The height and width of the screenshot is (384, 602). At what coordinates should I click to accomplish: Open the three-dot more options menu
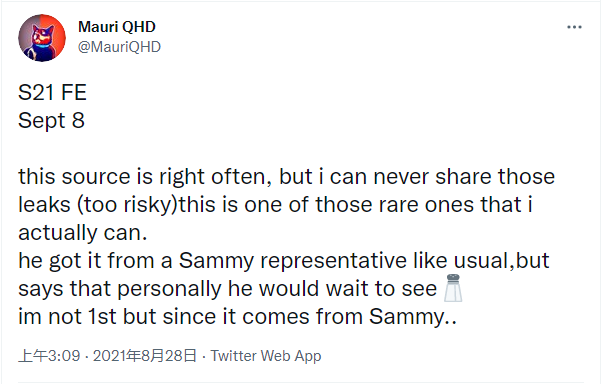click(x=574, y=27)
